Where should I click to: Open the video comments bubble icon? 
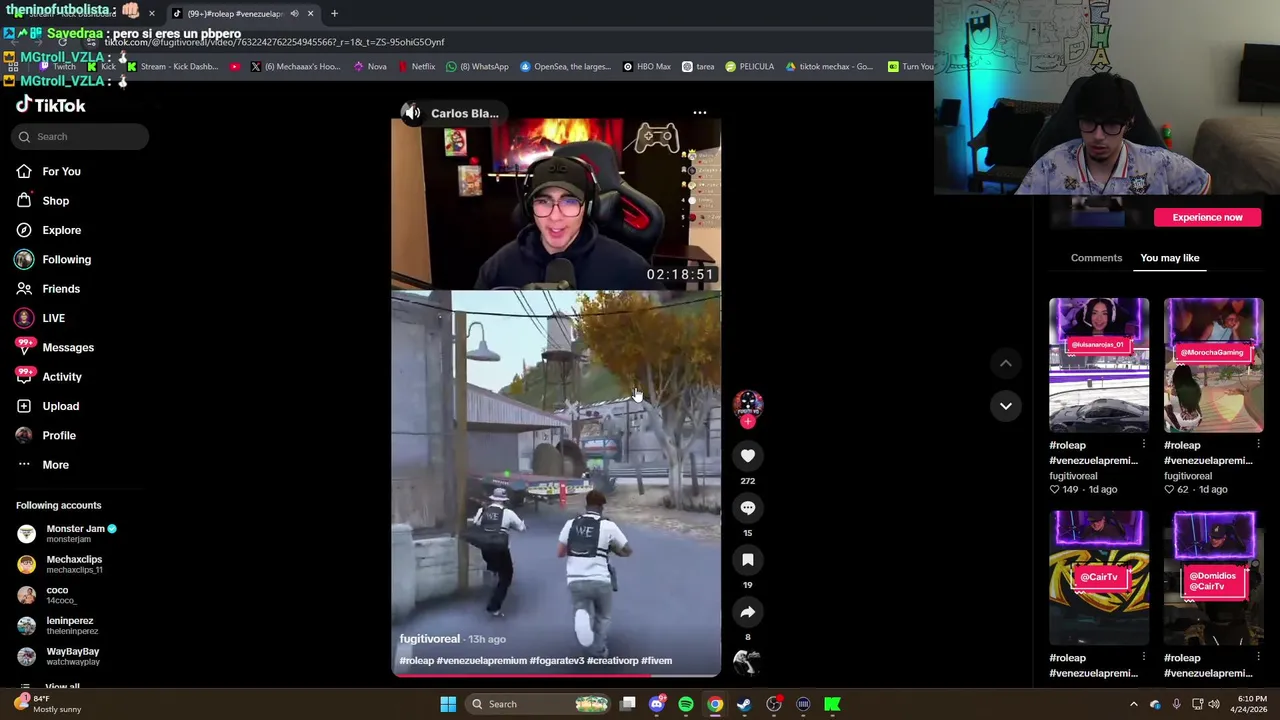[747, 508]
